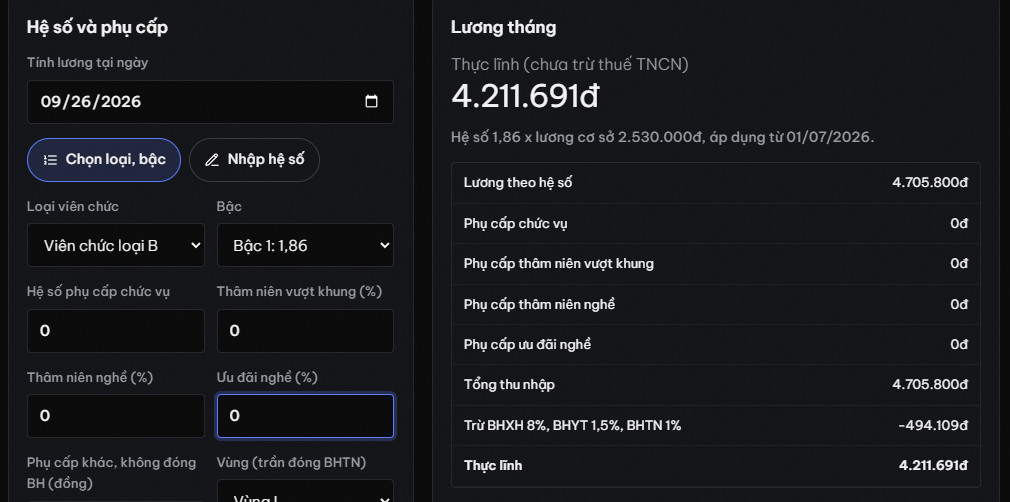Click the Phụ cấp chức vụ row label

(x=515, y=224)
